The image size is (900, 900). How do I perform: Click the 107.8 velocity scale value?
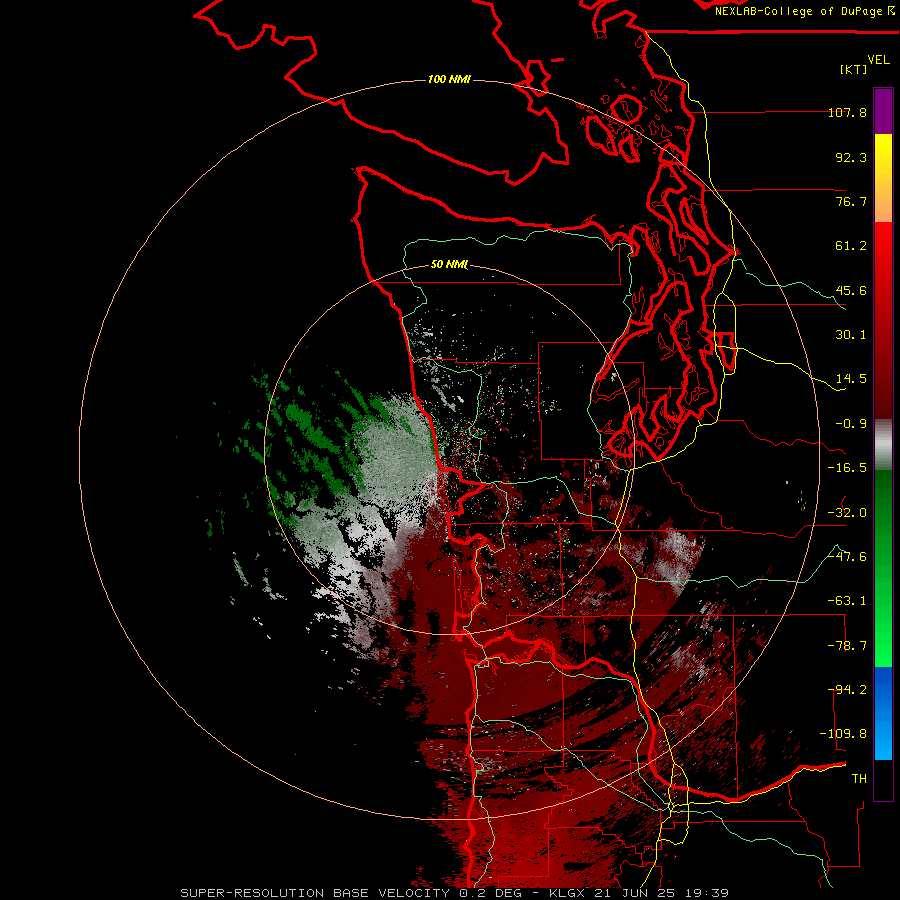(847, 112)
